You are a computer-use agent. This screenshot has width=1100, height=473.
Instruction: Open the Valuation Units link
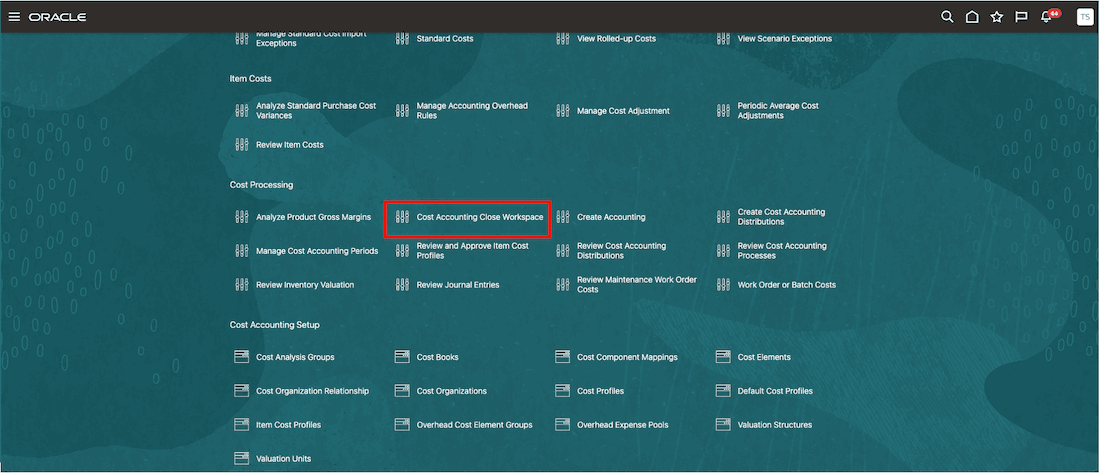pyautogui.click(x=283, y=458)
